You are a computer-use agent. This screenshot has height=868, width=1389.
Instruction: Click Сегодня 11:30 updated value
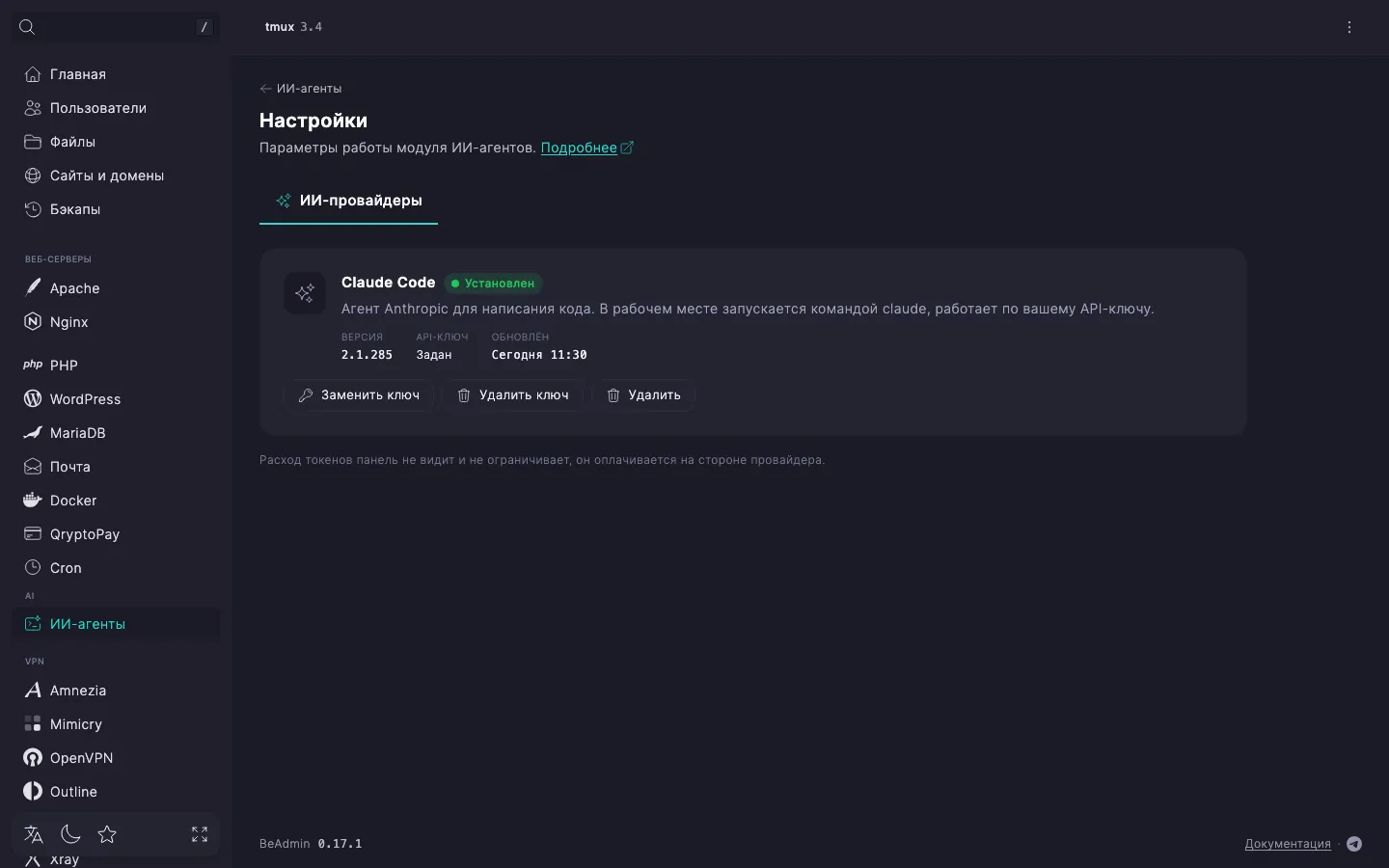point(539,355)
